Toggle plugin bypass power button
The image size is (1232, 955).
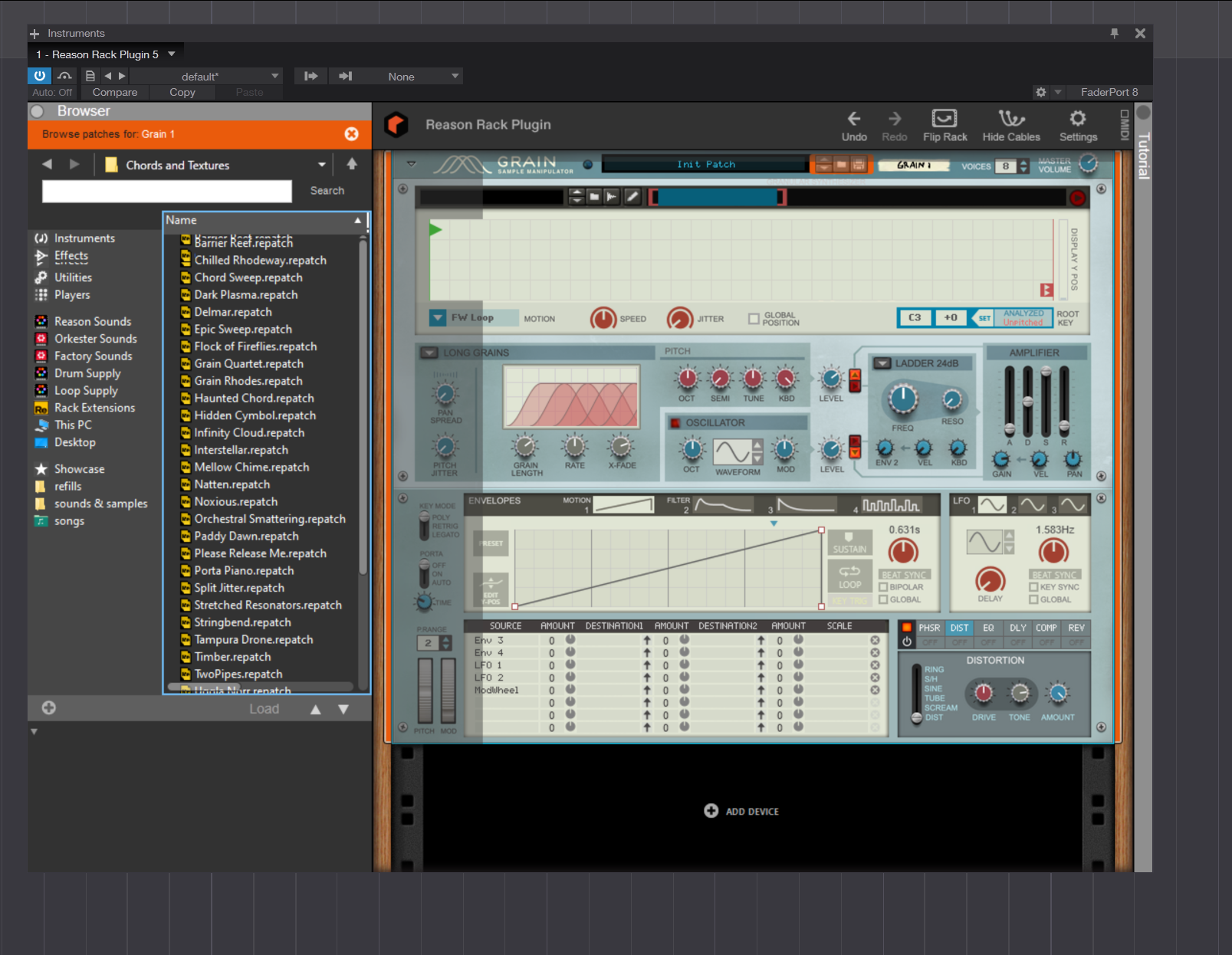(40, 76)
